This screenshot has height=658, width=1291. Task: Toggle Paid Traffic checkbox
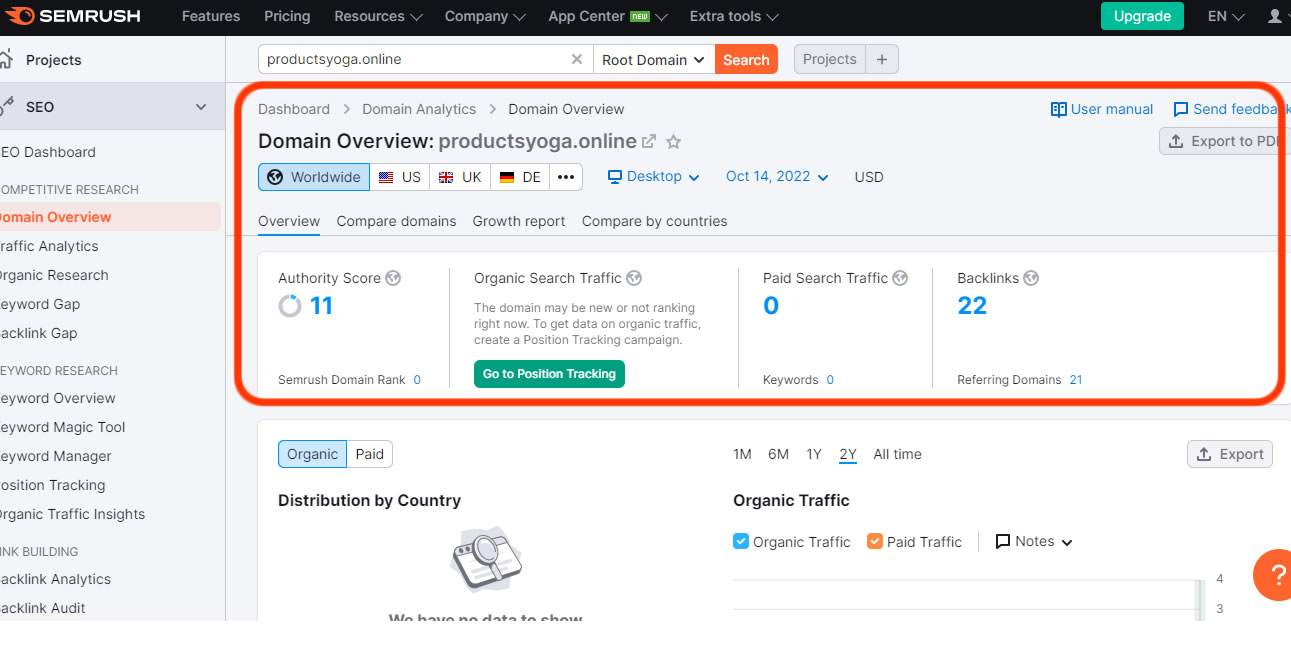(875, 541)
